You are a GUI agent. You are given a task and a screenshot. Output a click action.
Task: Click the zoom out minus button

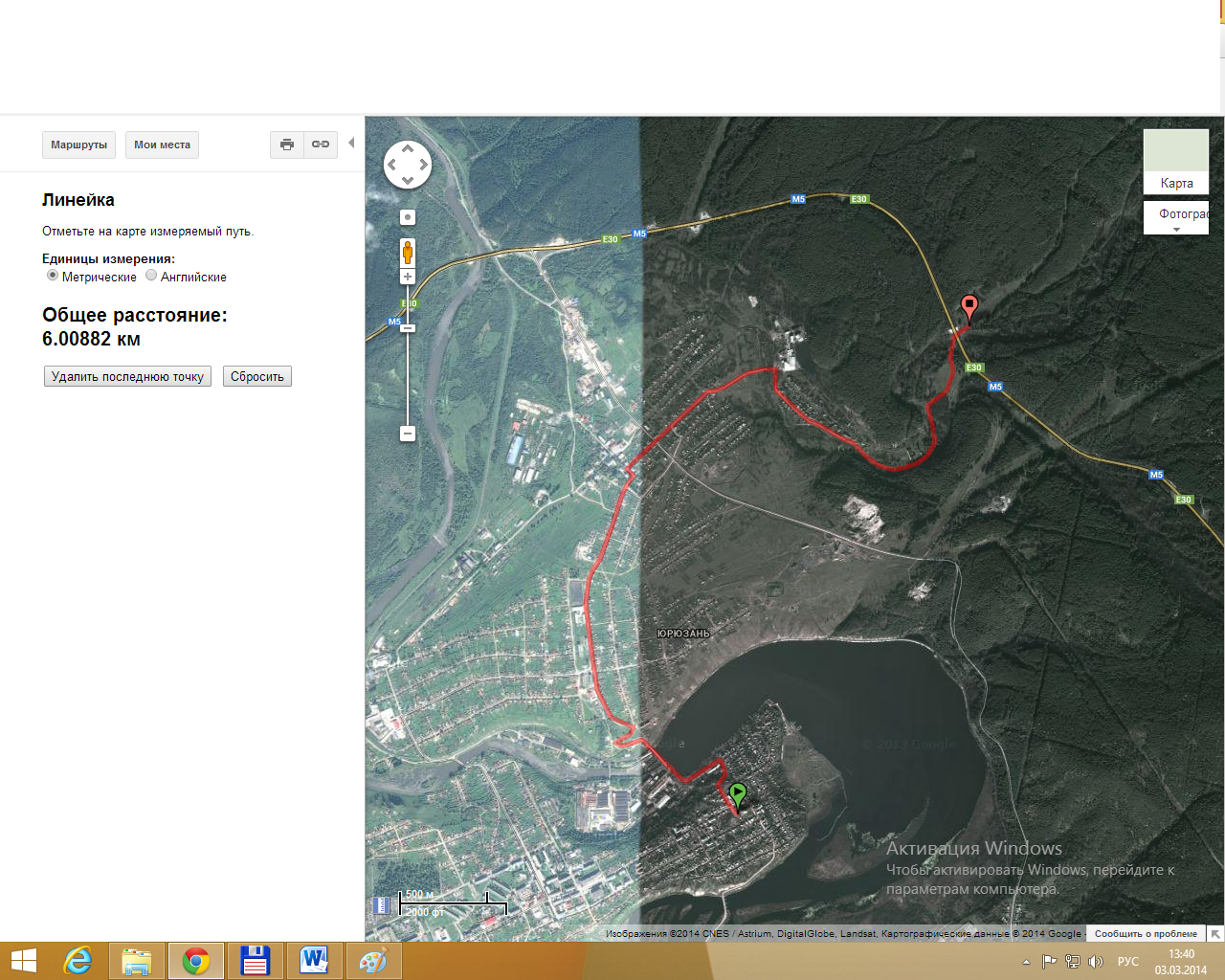pyautogui.click(x=408, y=434)
